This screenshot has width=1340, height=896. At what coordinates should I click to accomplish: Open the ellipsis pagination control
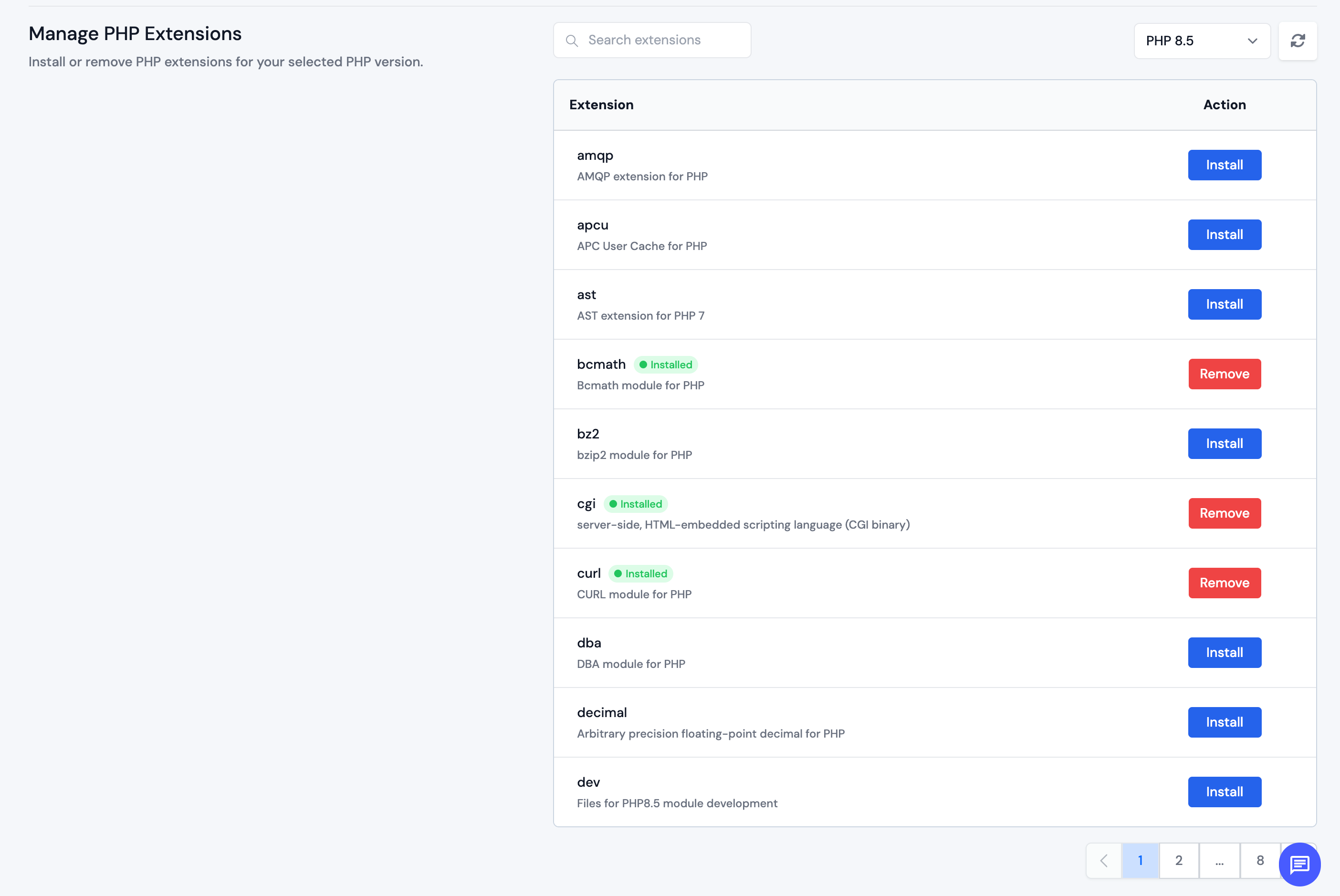(x=1219, y=860)
